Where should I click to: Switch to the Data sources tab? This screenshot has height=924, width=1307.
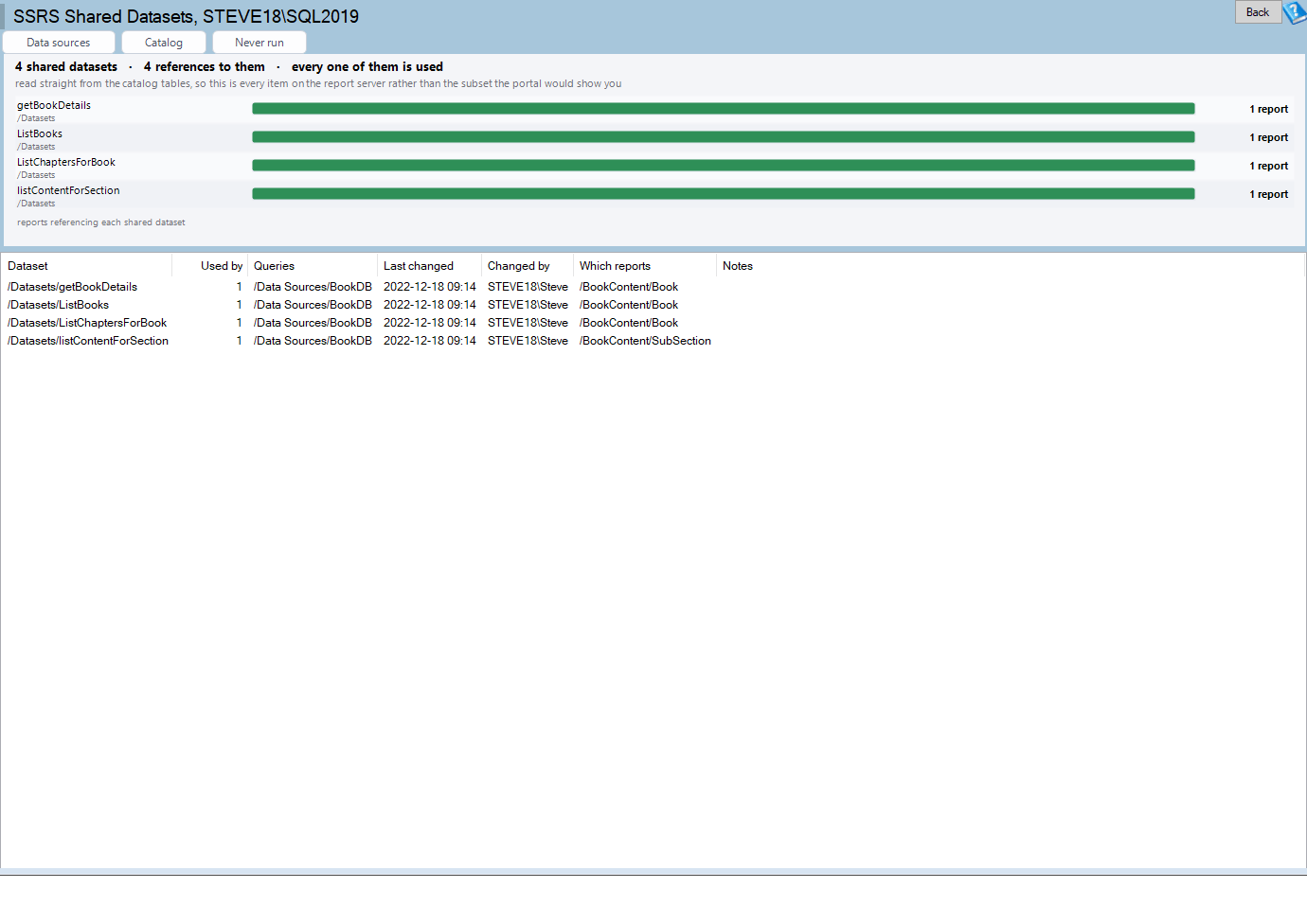point(59,43)
